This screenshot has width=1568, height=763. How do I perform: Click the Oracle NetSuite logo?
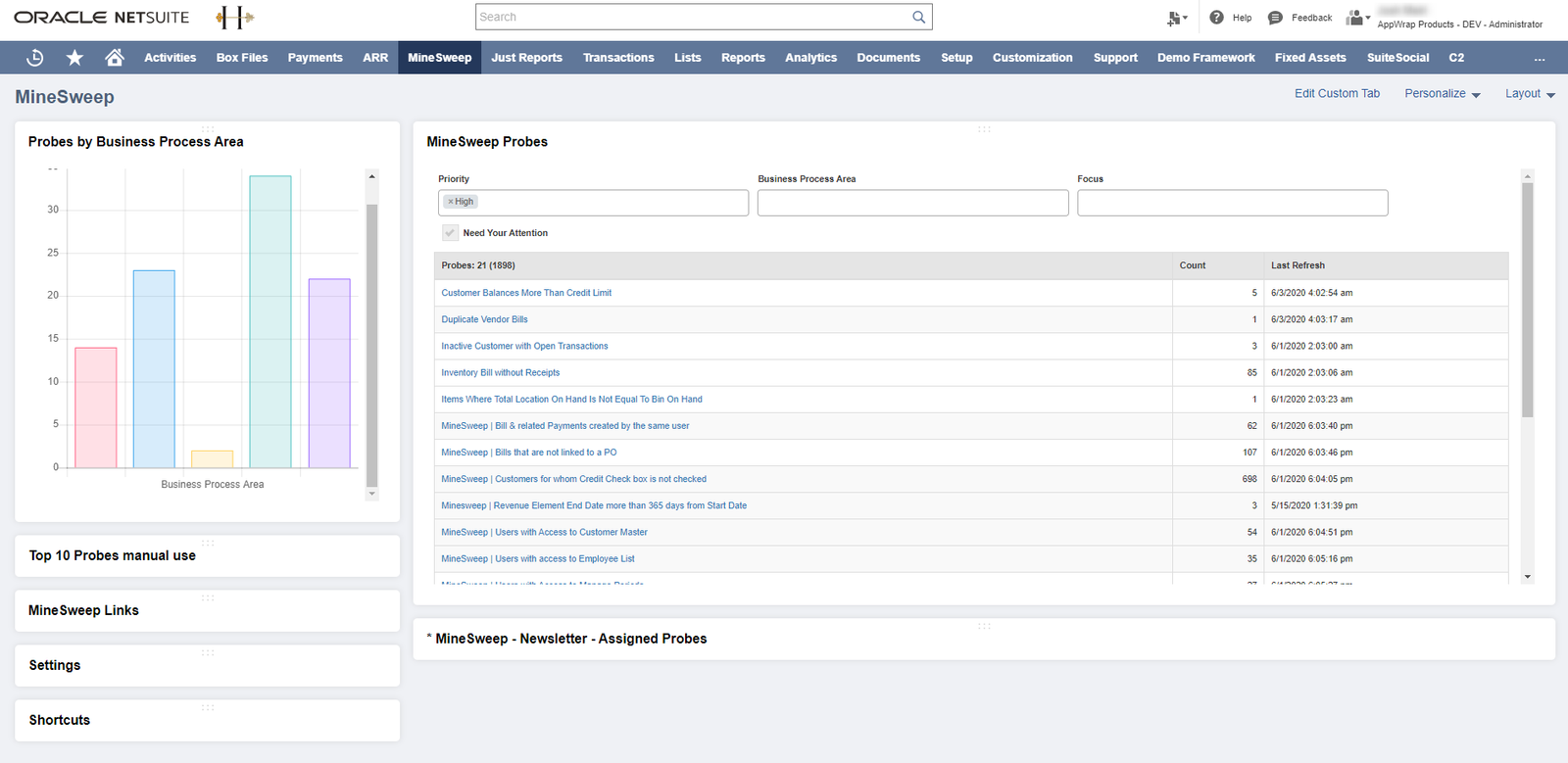102,18
